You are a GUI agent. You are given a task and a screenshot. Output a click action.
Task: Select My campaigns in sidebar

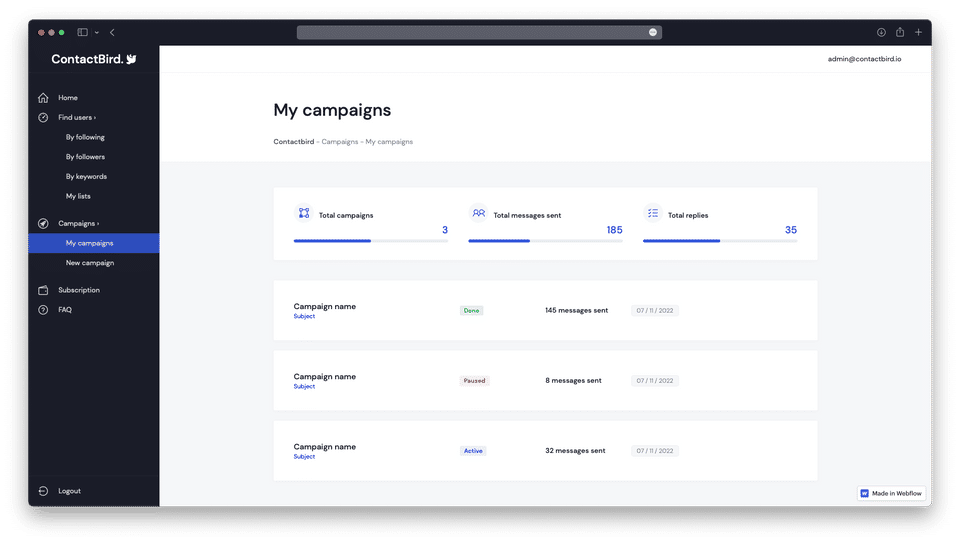(94, 243)
